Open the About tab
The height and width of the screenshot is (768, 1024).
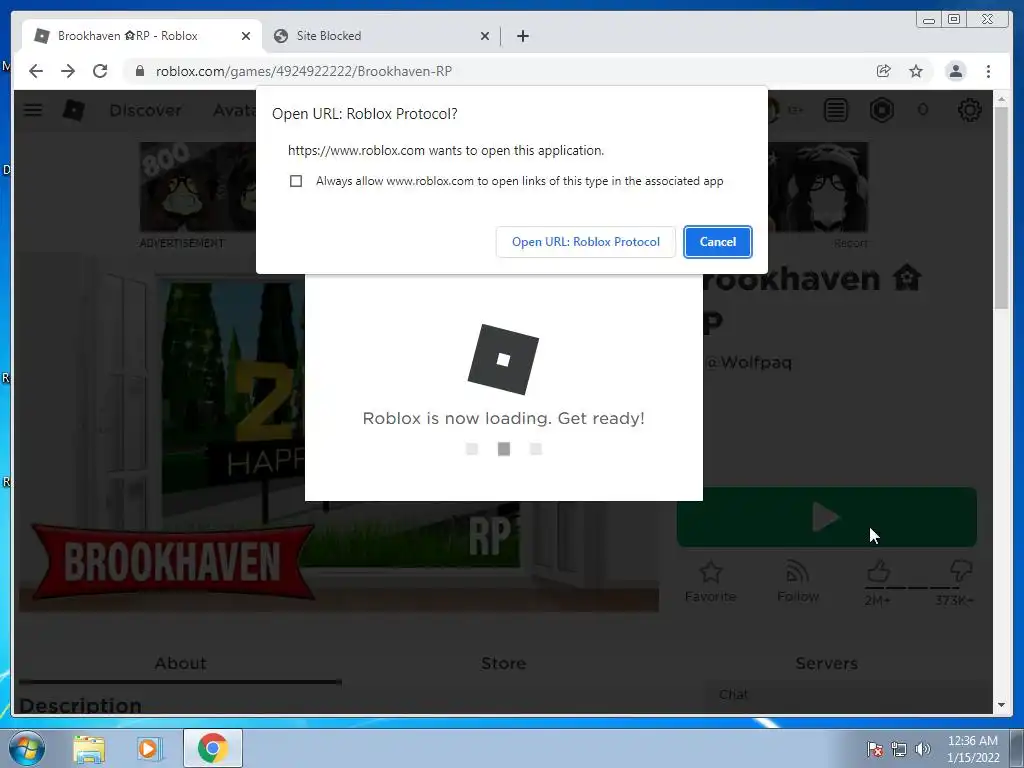tap(180, 664)
